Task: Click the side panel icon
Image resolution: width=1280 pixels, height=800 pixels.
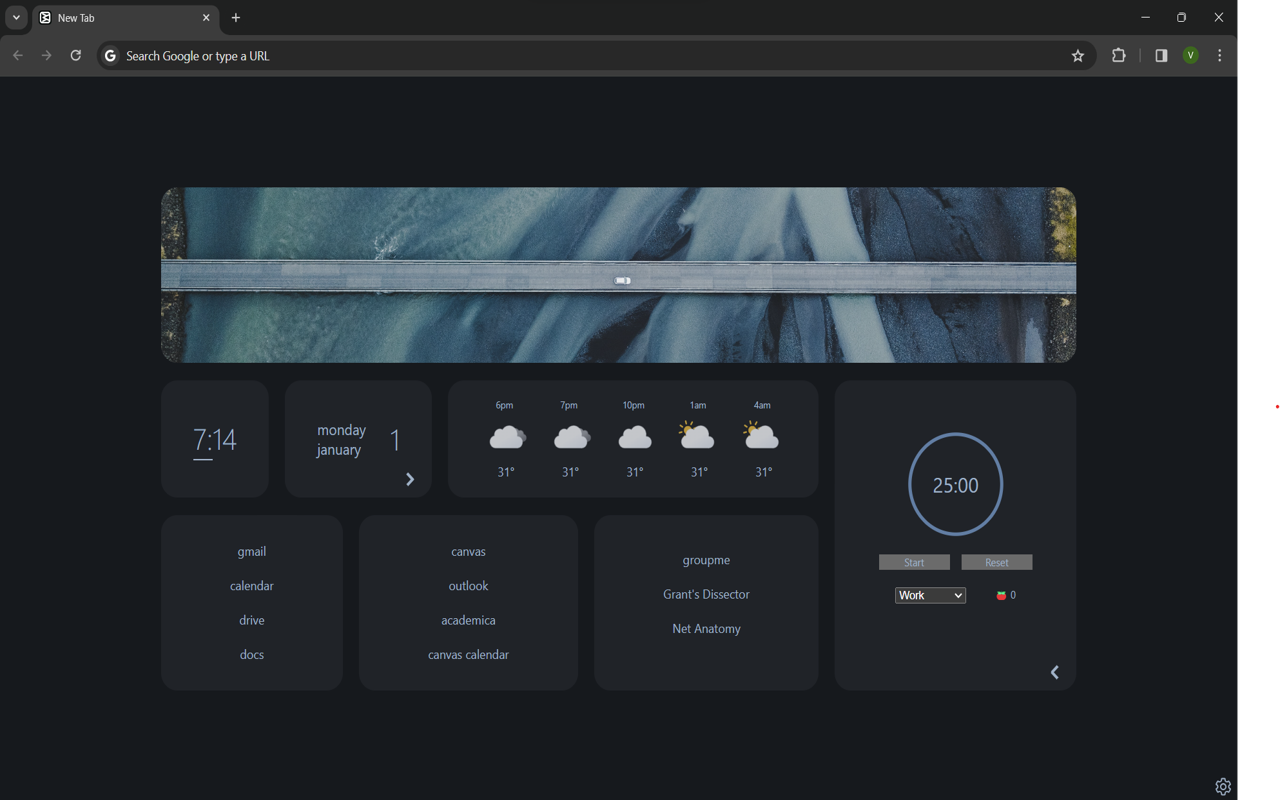Action: [x=1160, y=56]
